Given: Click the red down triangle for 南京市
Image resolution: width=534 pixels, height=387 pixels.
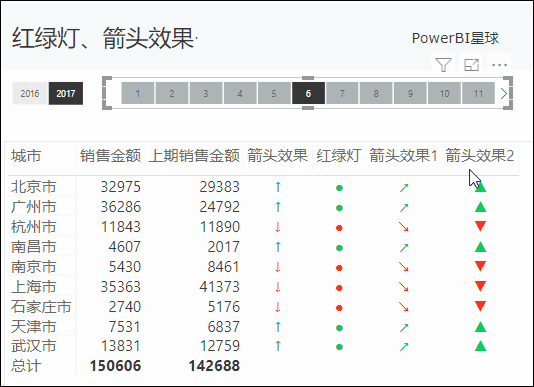Looking at the screenshot, I should click(x=481, y=266).
